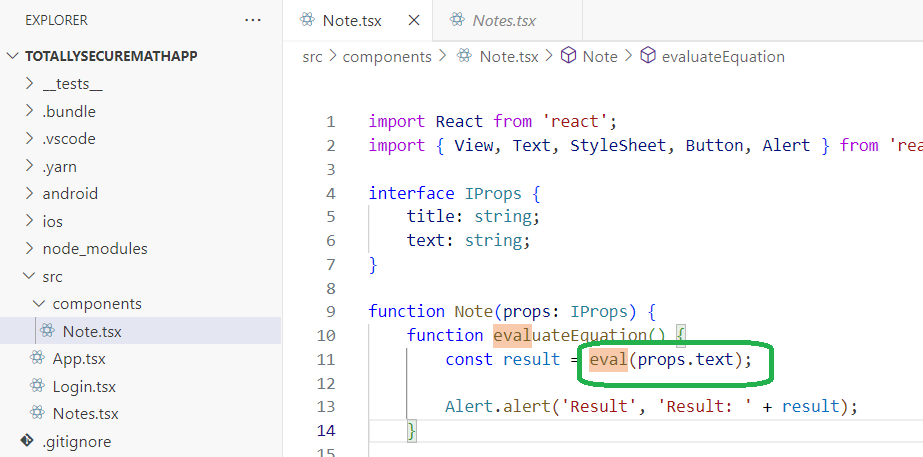Click Alert.alert on line 13
Viewport: 923px width, 457px height.
tap(498, 406)
